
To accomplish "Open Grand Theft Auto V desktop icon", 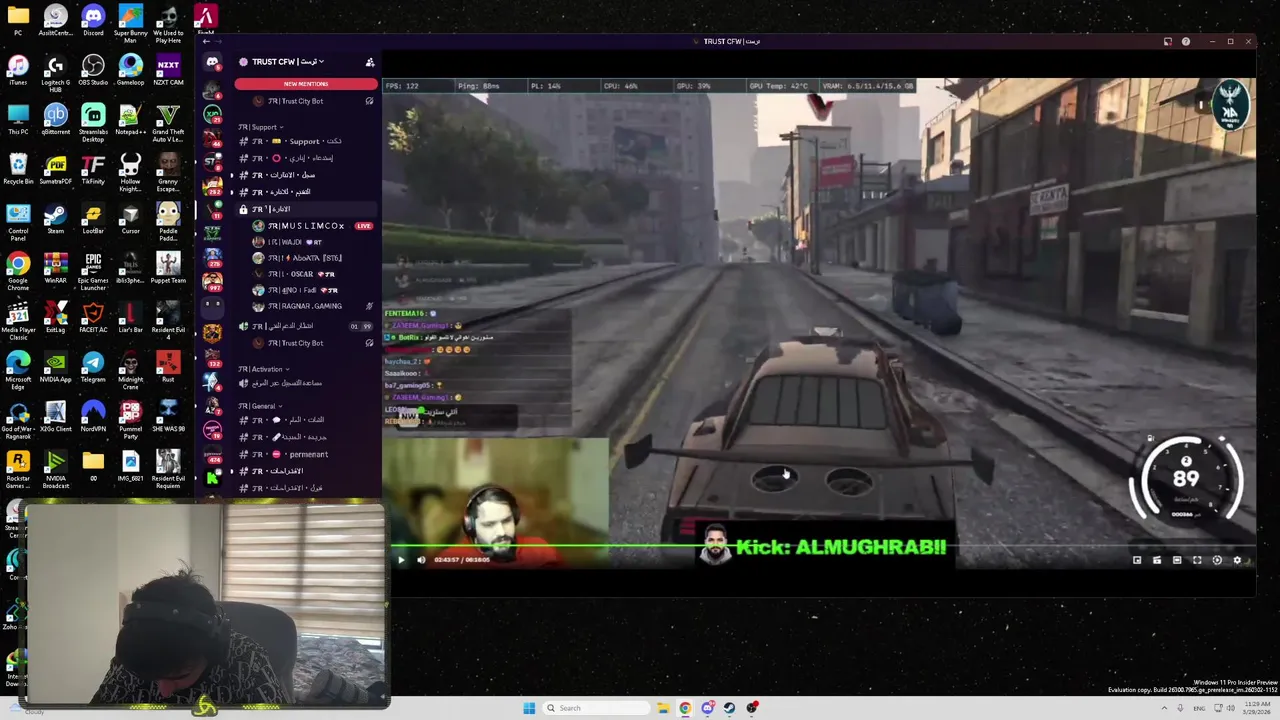I will click(x=168, y=121).
